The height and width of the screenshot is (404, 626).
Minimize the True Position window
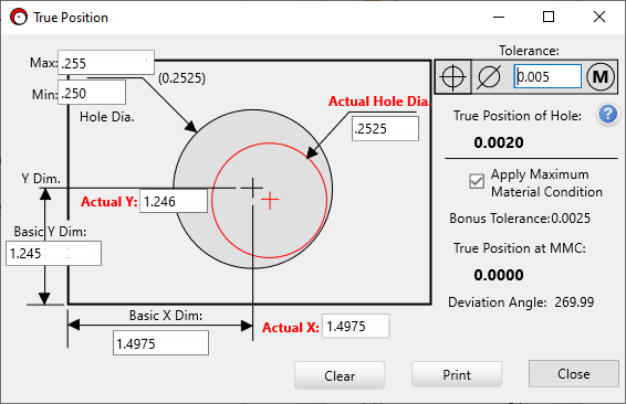pos(501,17)
